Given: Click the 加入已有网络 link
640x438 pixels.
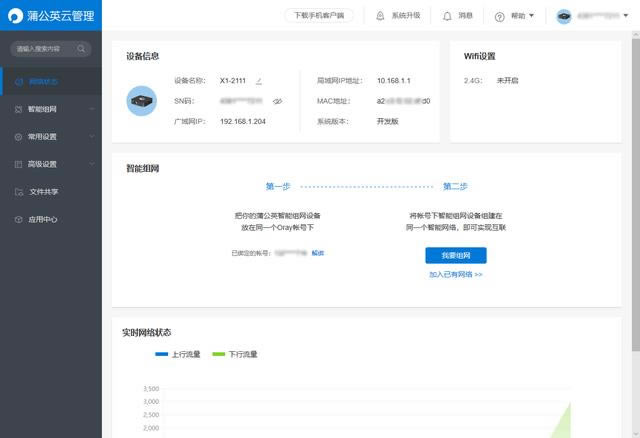Looking at the screenshot, I should click(x=456, y=274).
